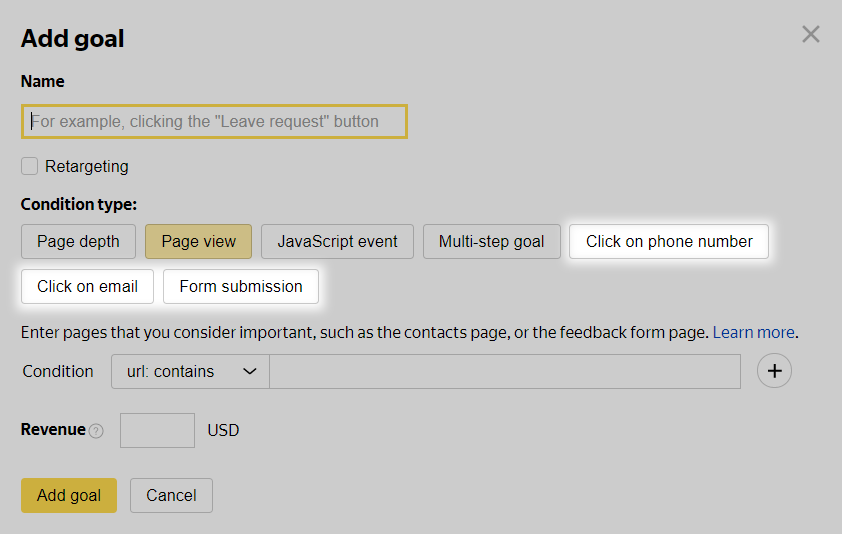Viewport: 842px width, 534px height.
Task: Select the Page view condition type
Action: (x=199, y=241)
